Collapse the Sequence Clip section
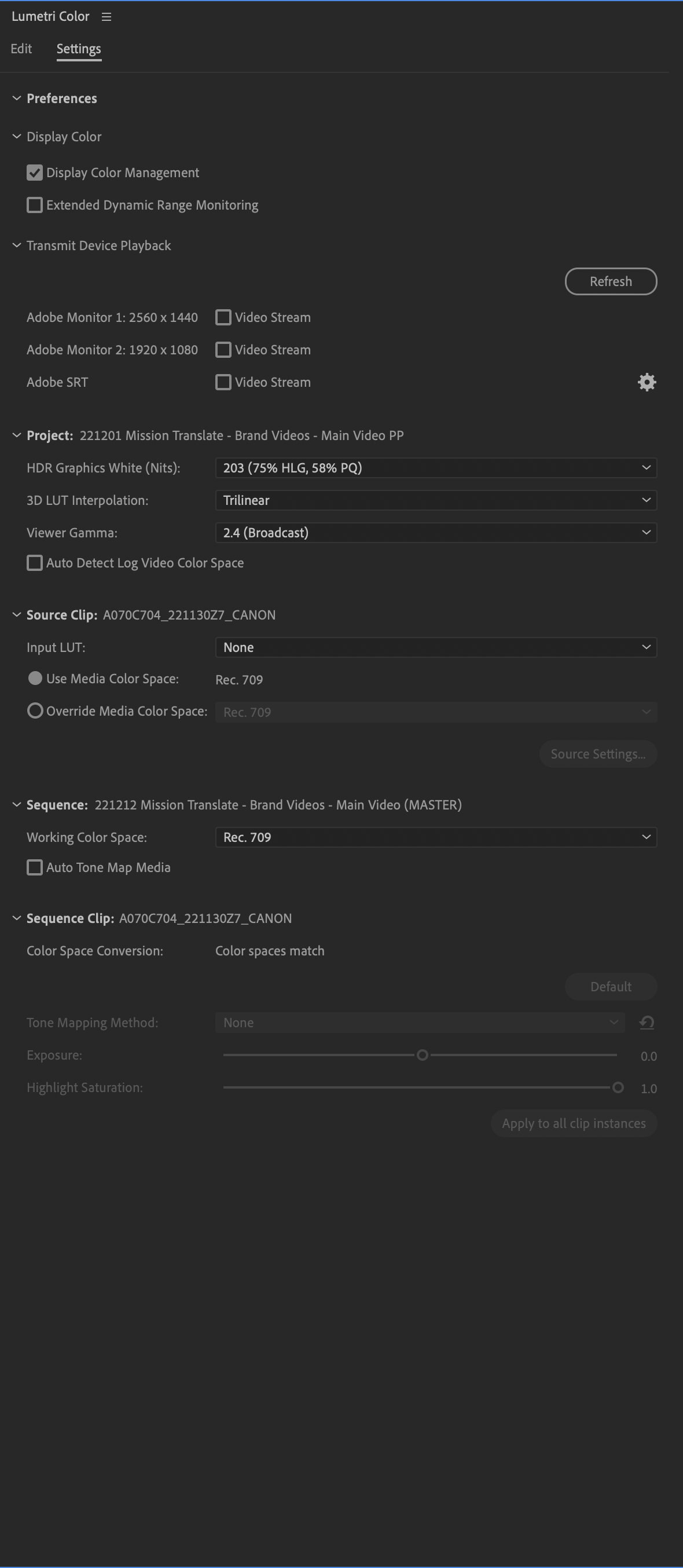Image resolution: width=683 pixels, height=1568 pixels. point(16,918)
